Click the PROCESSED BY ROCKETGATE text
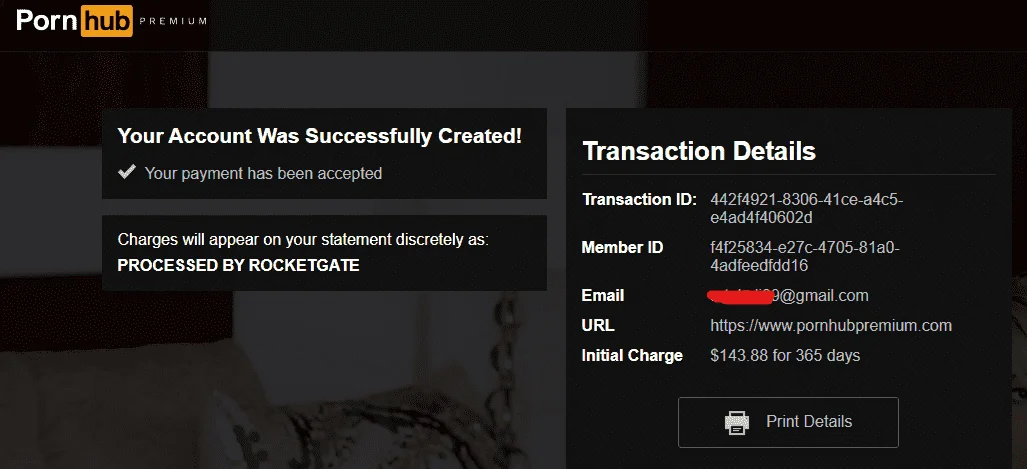This screenshot has height=469, width=1027. (x=238, y=265)
